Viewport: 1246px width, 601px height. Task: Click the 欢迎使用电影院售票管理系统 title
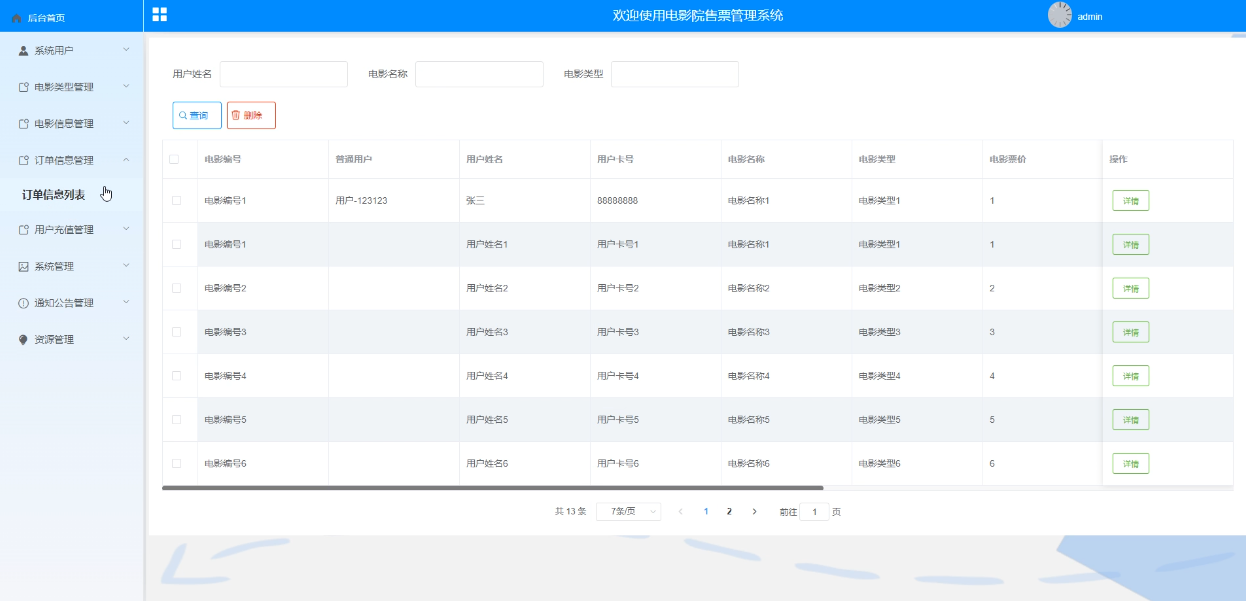(x=698, y=16)
